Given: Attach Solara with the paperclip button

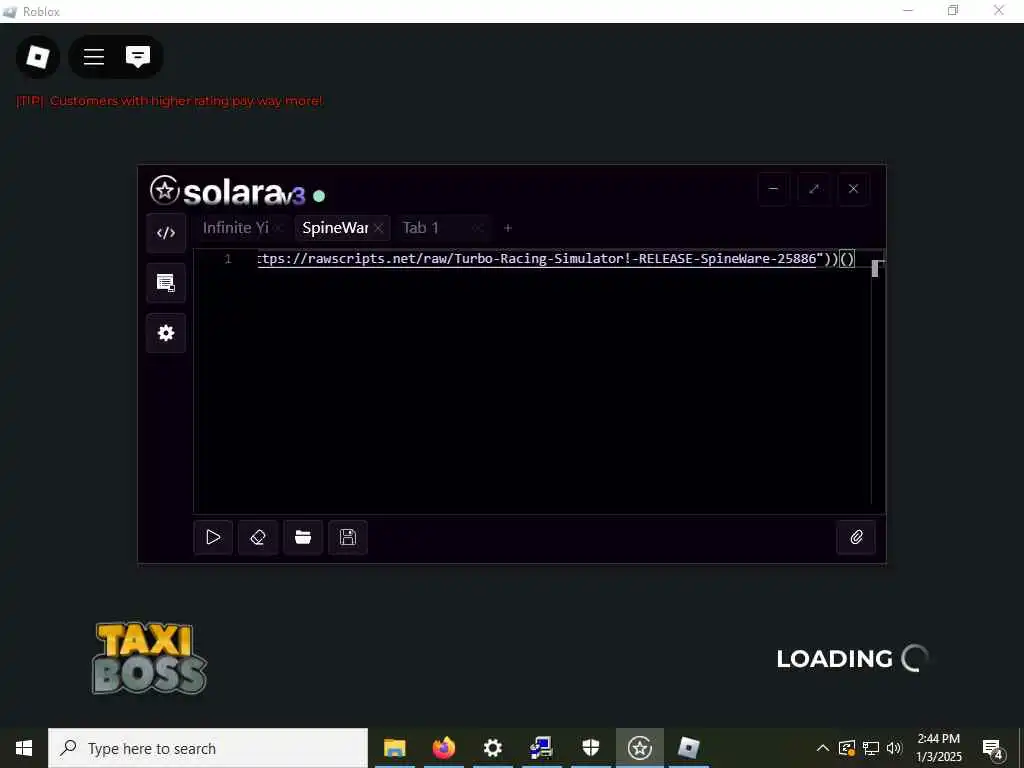Looking at the screenshot, I should [x=856, y=537].
